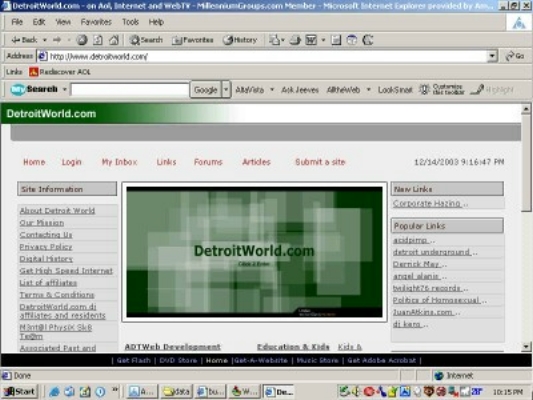The height and width of the screenshot is (400, 533).
Task: Click the address bar URL field
Action: (268, 56)
